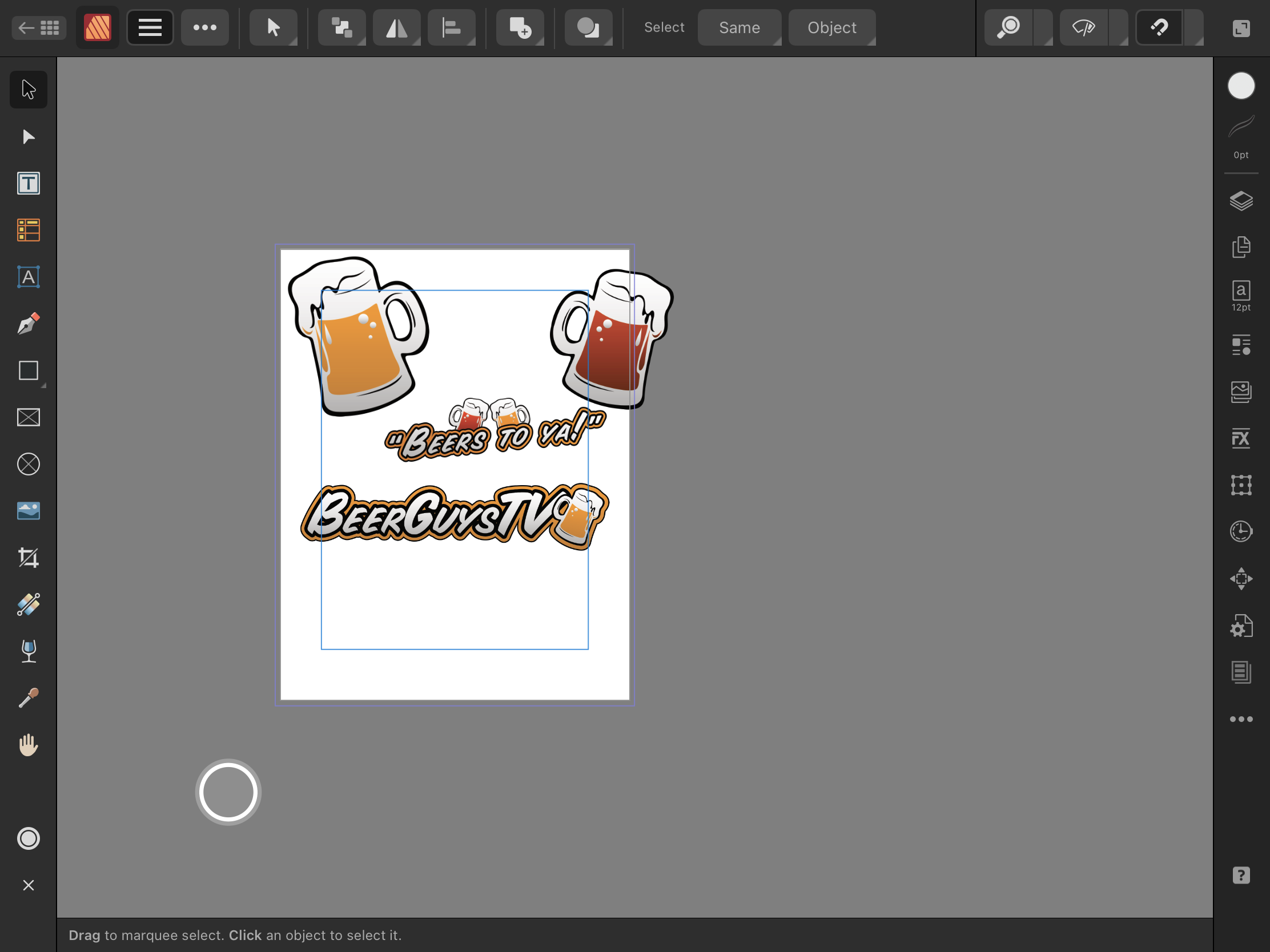
Task: Open the Character text panel showing 12pt
Action: 1241,296
